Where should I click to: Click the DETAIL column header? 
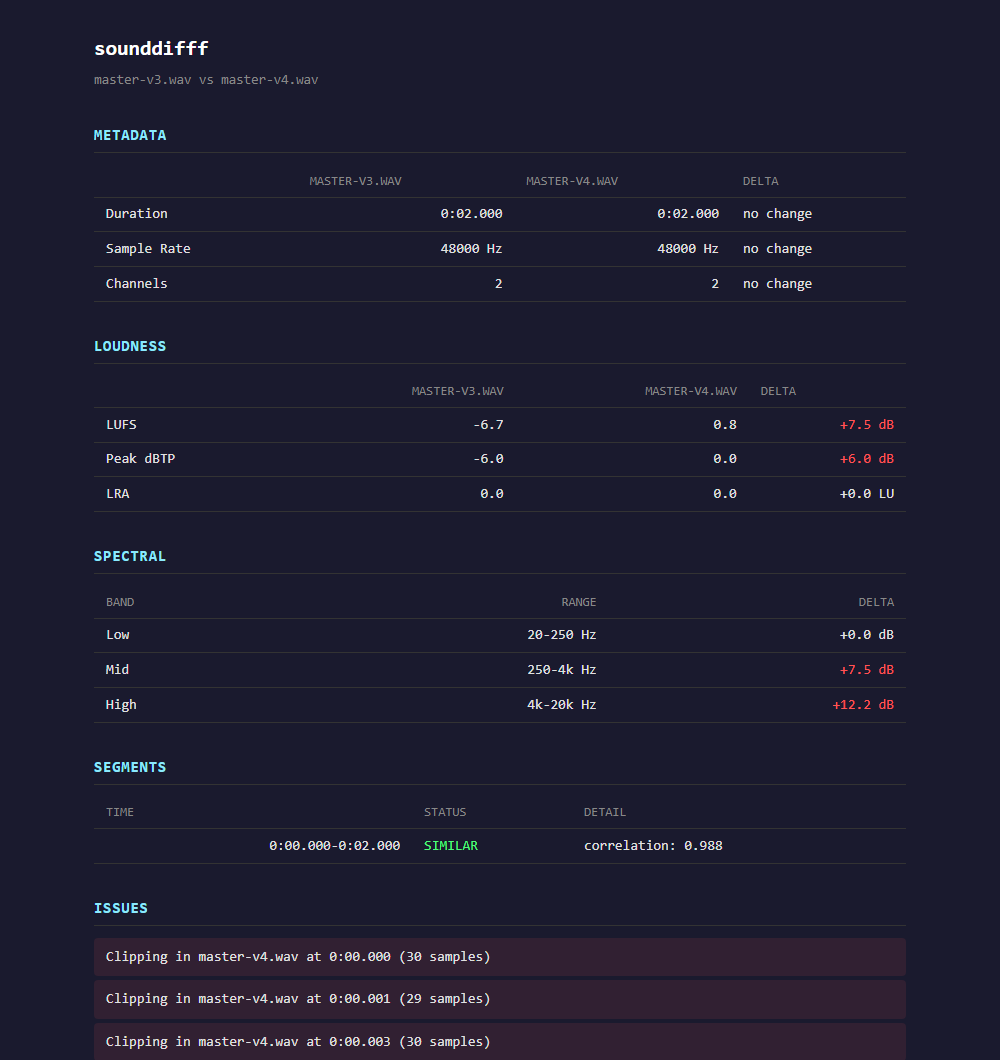(x=605, y=813)
